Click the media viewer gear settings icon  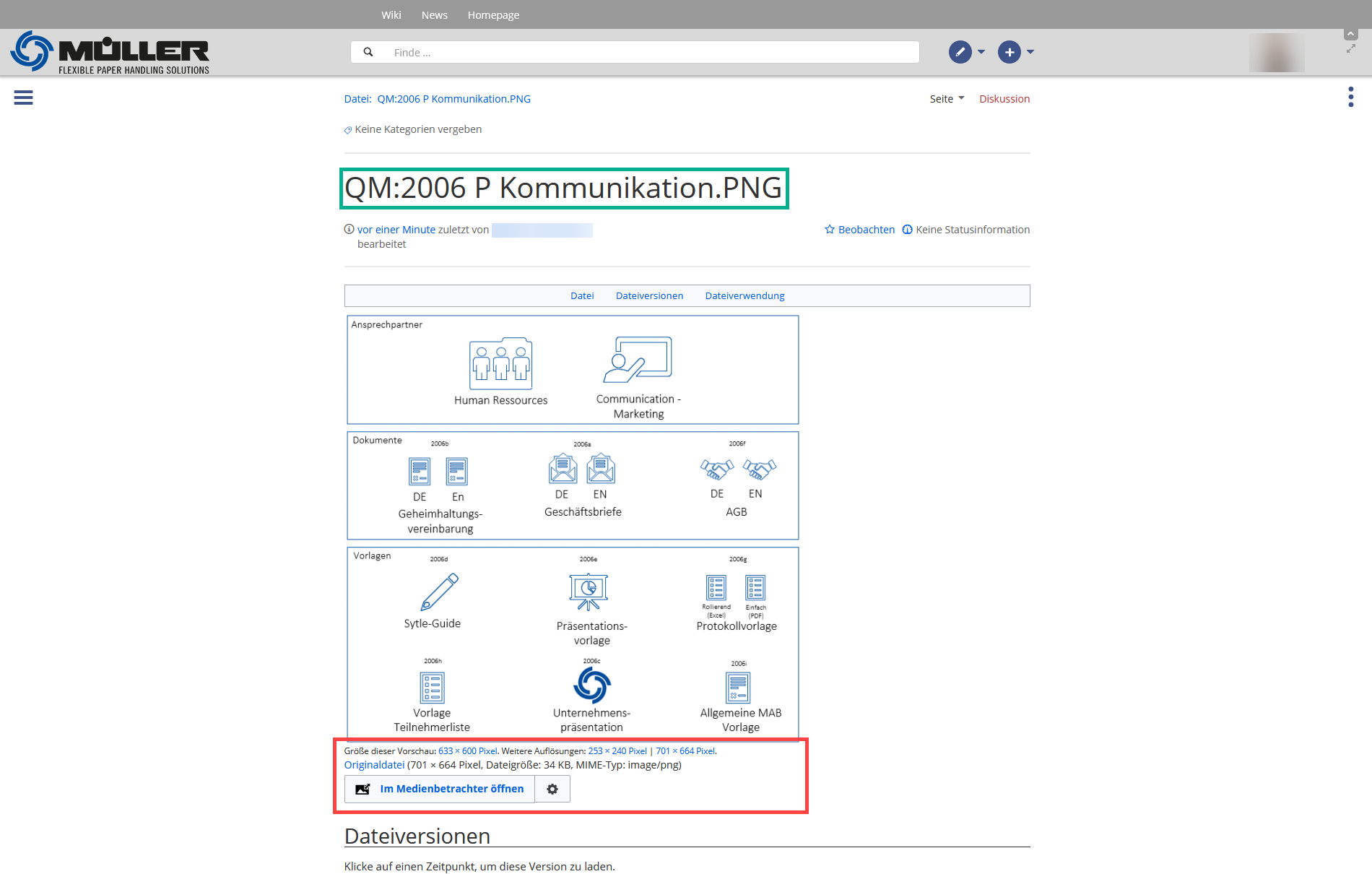pos(552,789)
